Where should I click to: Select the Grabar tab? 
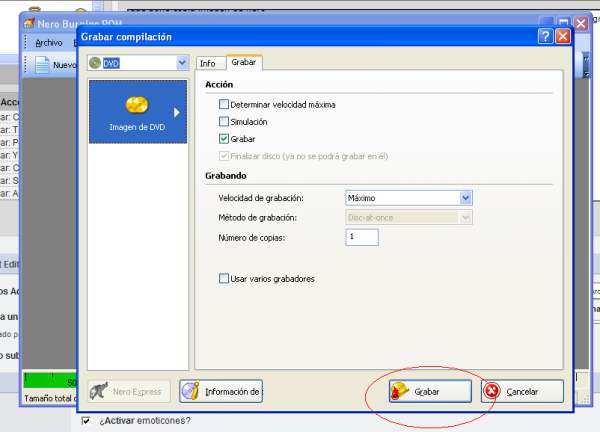click(244, 62)
